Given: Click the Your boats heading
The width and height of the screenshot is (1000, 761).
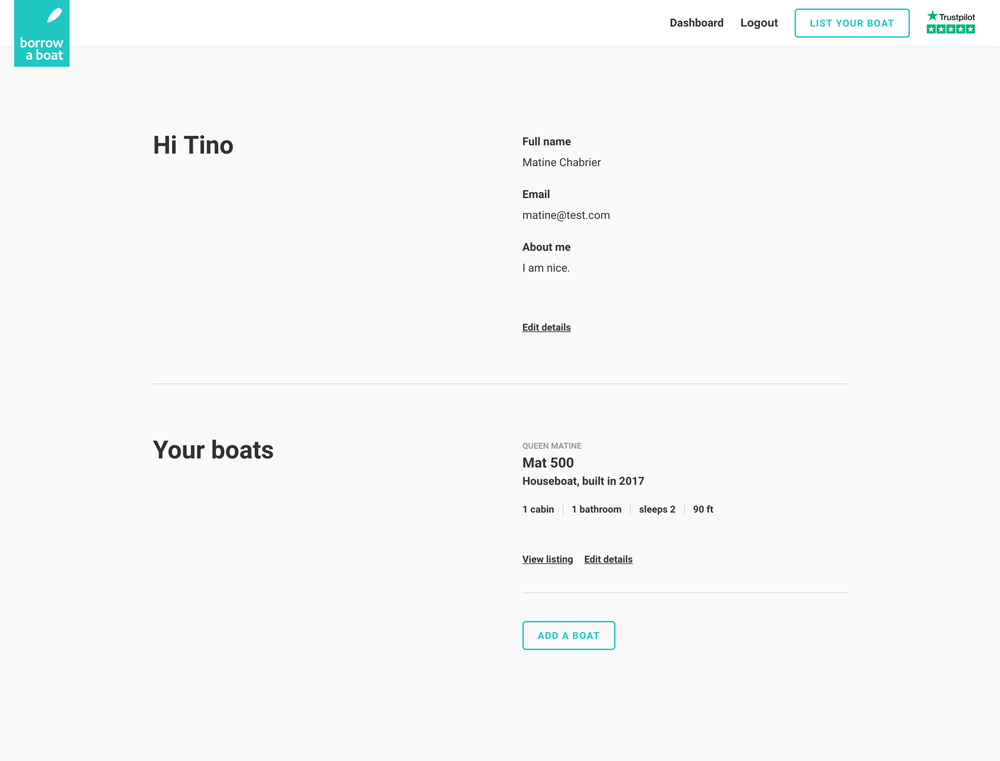Looking at the screenshot, I should (213, 450).
